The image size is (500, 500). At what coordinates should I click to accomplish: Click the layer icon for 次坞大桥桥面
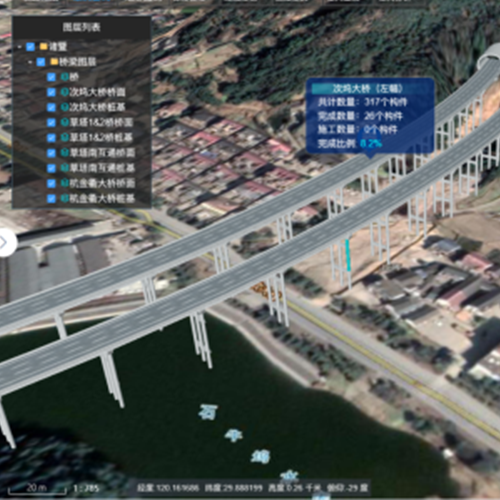pos(64,92)
